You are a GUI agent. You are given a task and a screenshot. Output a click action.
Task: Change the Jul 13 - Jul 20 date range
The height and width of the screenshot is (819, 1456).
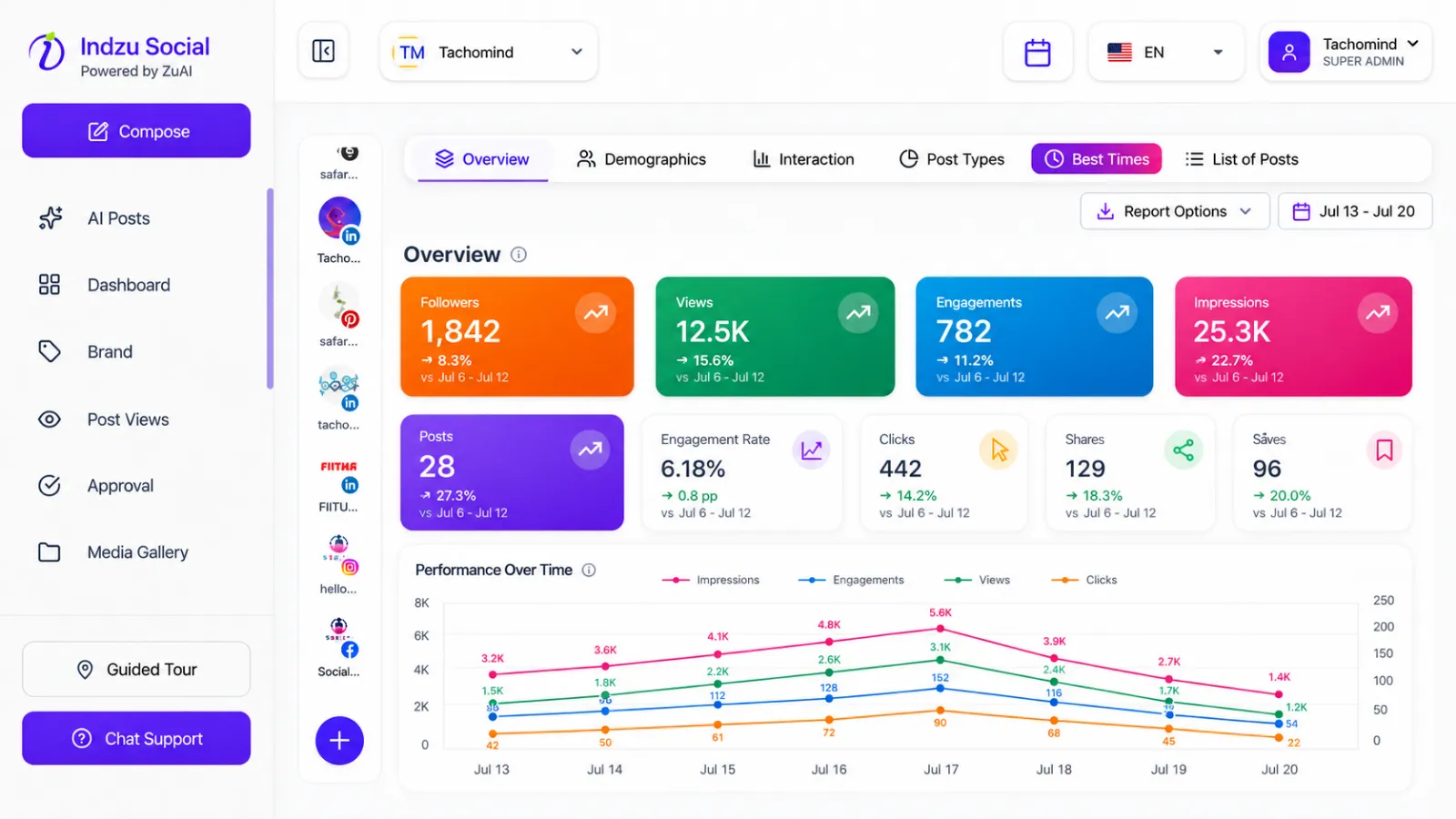coord(1355,211)
